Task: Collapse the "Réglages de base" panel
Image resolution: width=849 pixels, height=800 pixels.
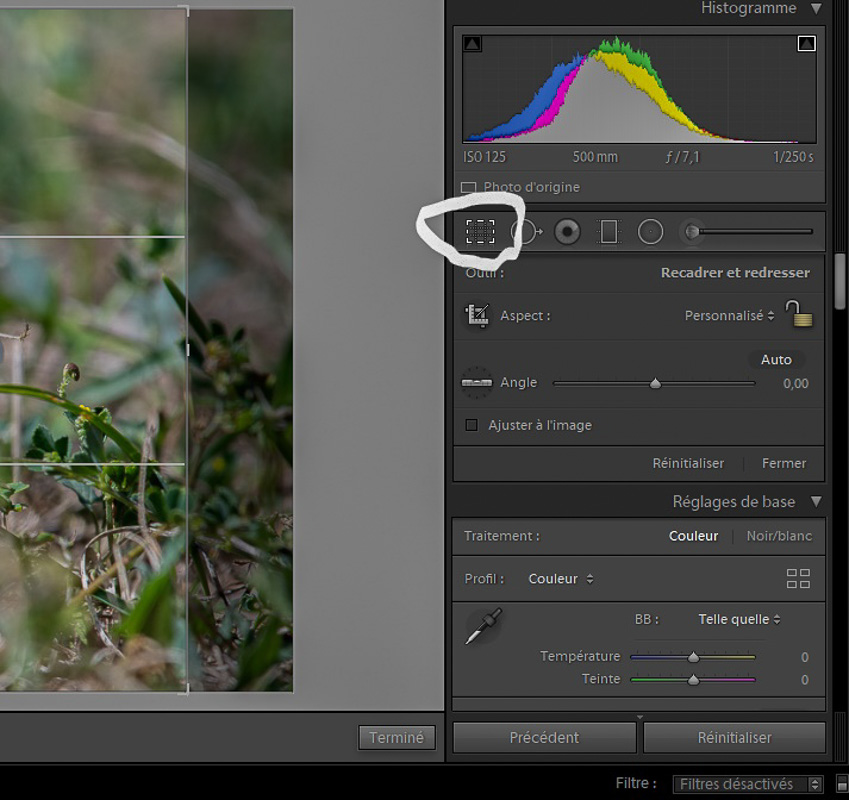Action: click(x=816, y=502)
